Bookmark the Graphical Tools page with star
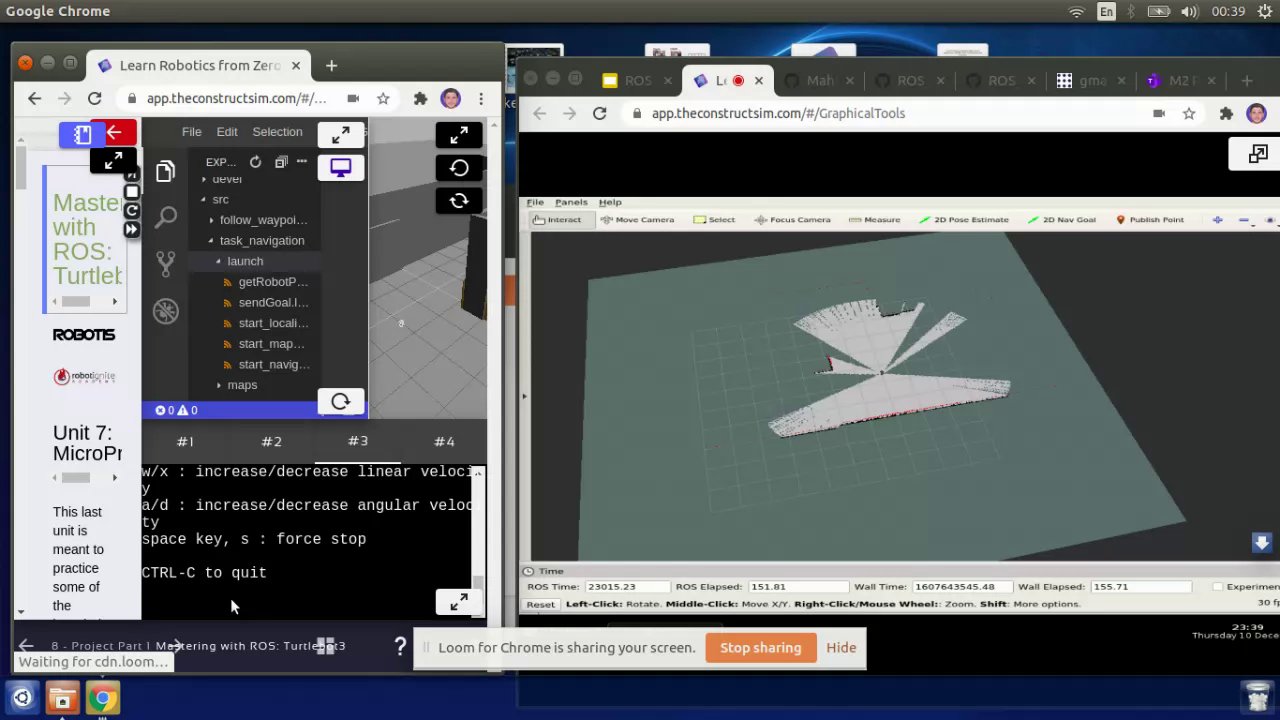Viewport: 1280px width, 720px height. [1189, 113]
